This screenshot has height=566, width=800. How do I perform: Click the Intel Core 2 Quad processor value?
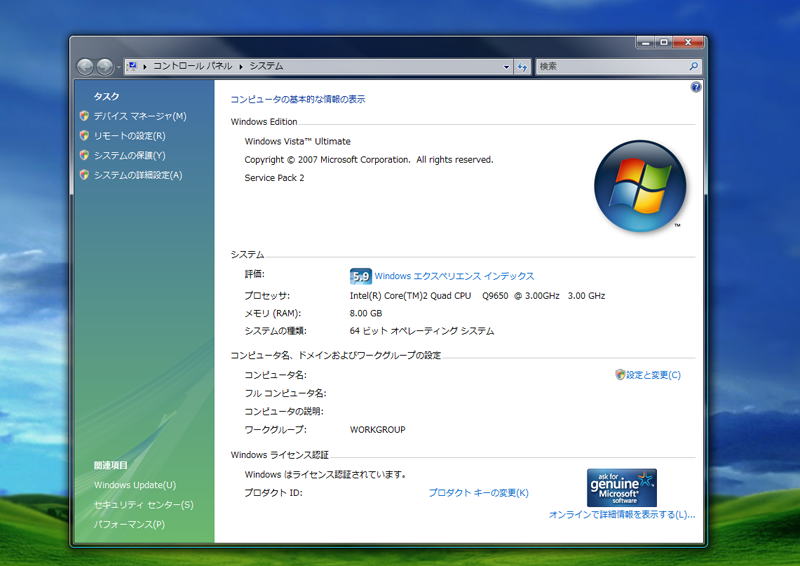[x=478, y=296]
